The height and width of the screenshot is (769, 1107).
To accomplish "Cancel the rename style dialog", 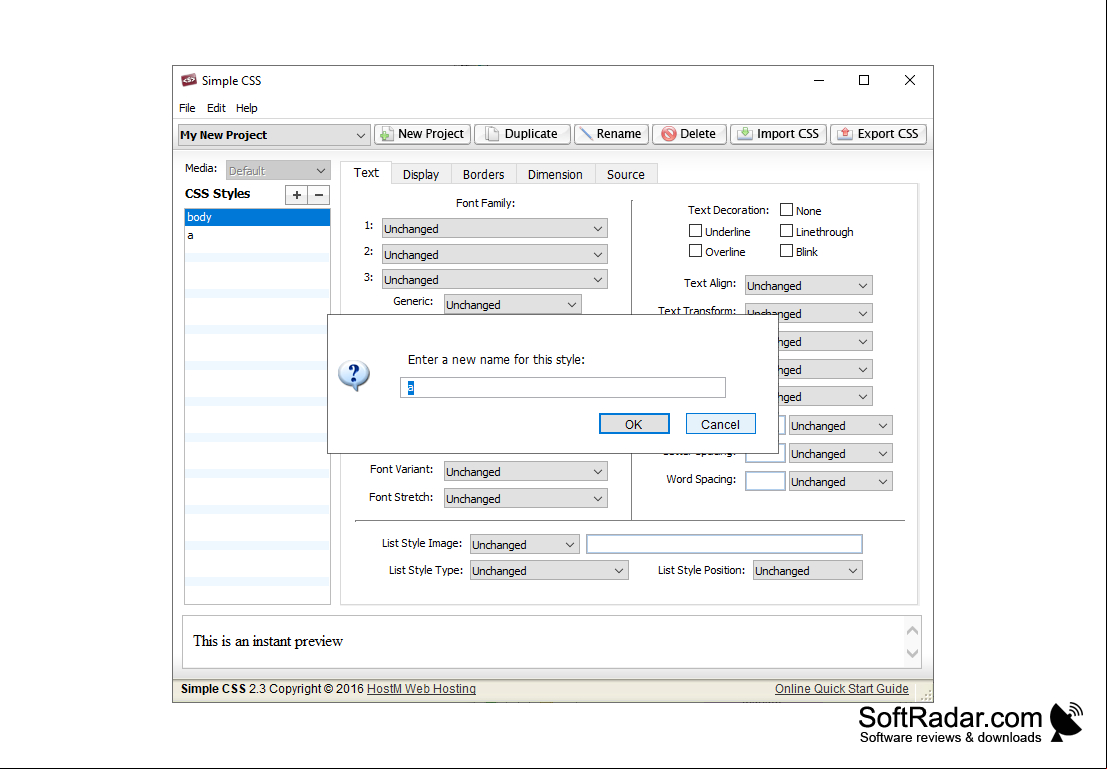I will [720, 424].
